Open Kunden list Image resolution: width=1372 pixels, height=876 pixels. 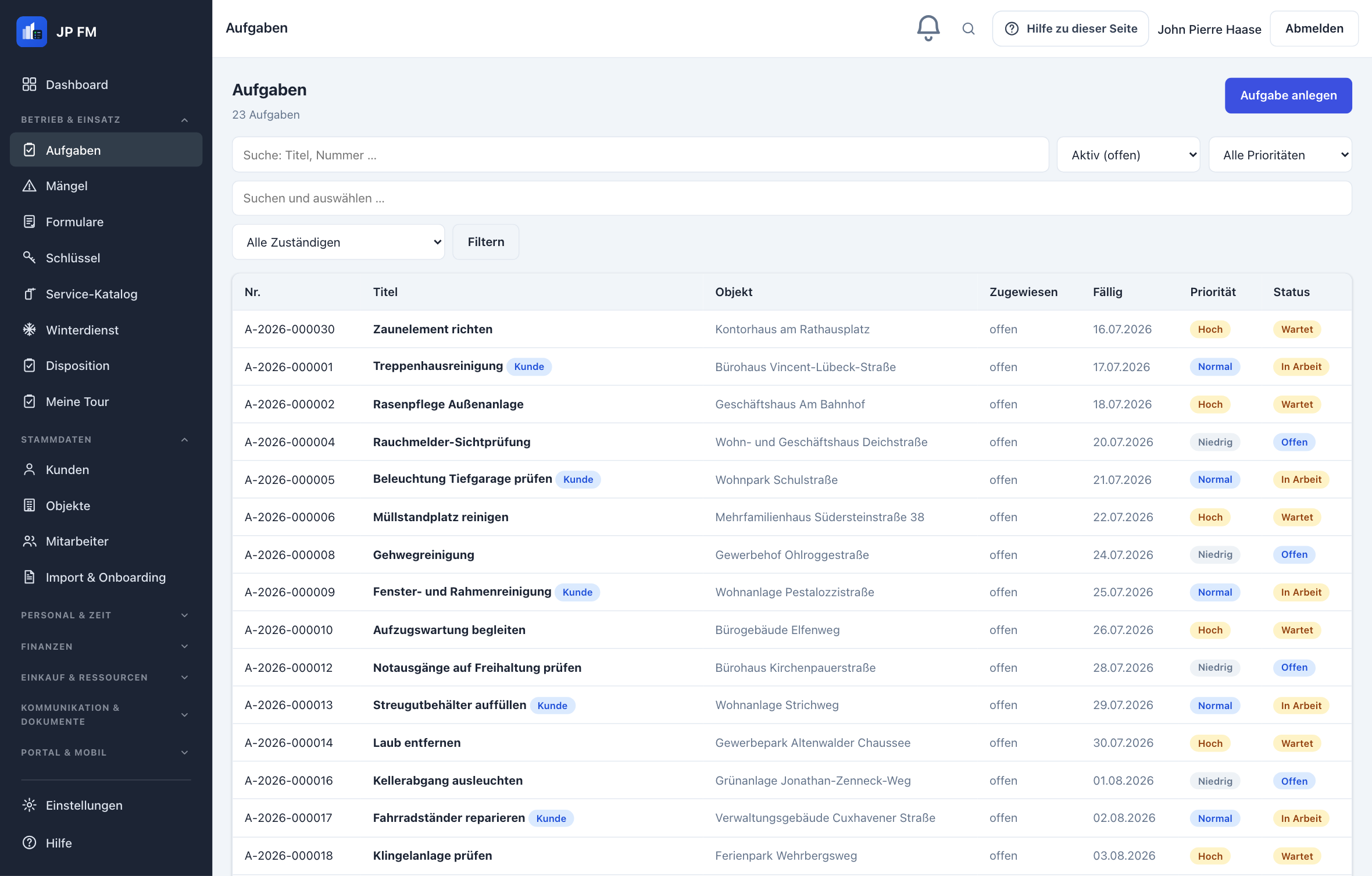106,469
